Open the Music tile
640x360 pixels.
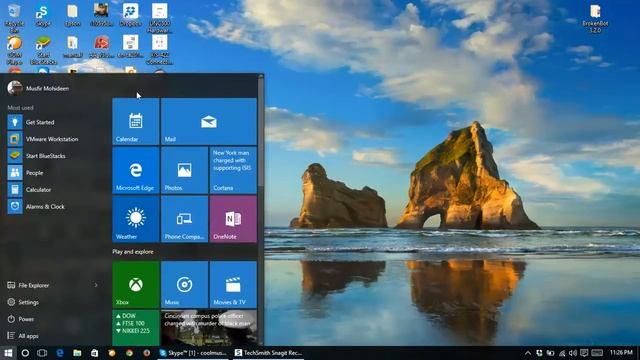[184, 284]
